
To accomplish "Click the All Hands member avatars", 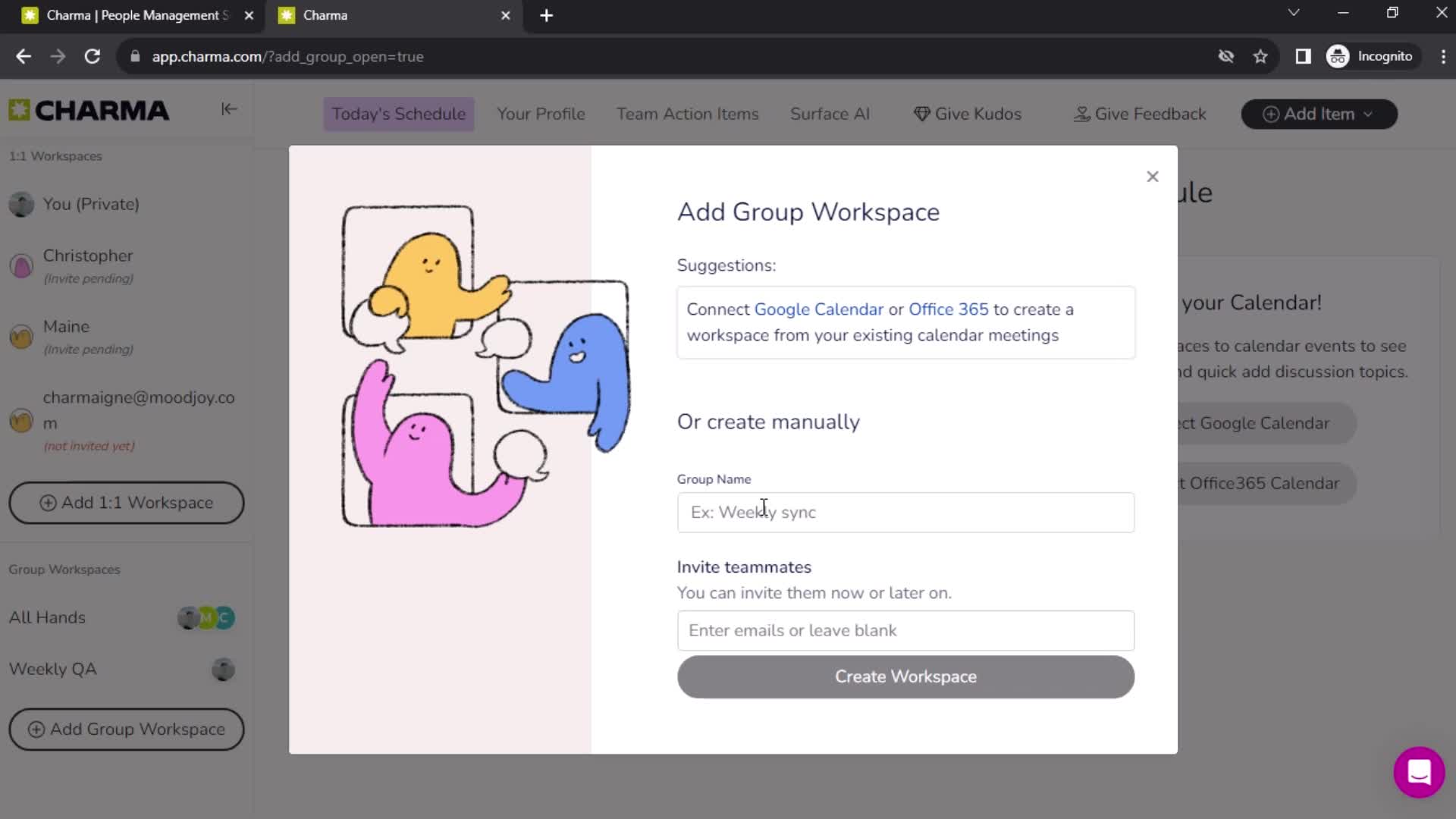I will pyautogui.click(x=206, y=618).
